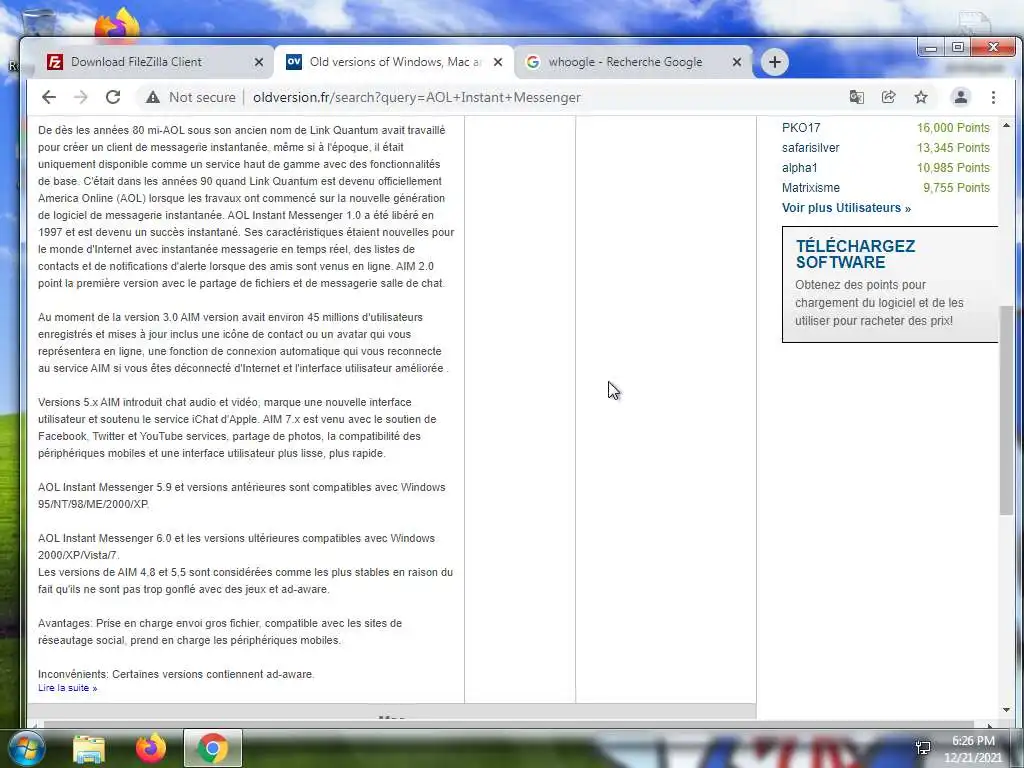The image size is (1024, 768).
Task: Click user PKO17 in the ranking
Action: [x=801, y=128]
